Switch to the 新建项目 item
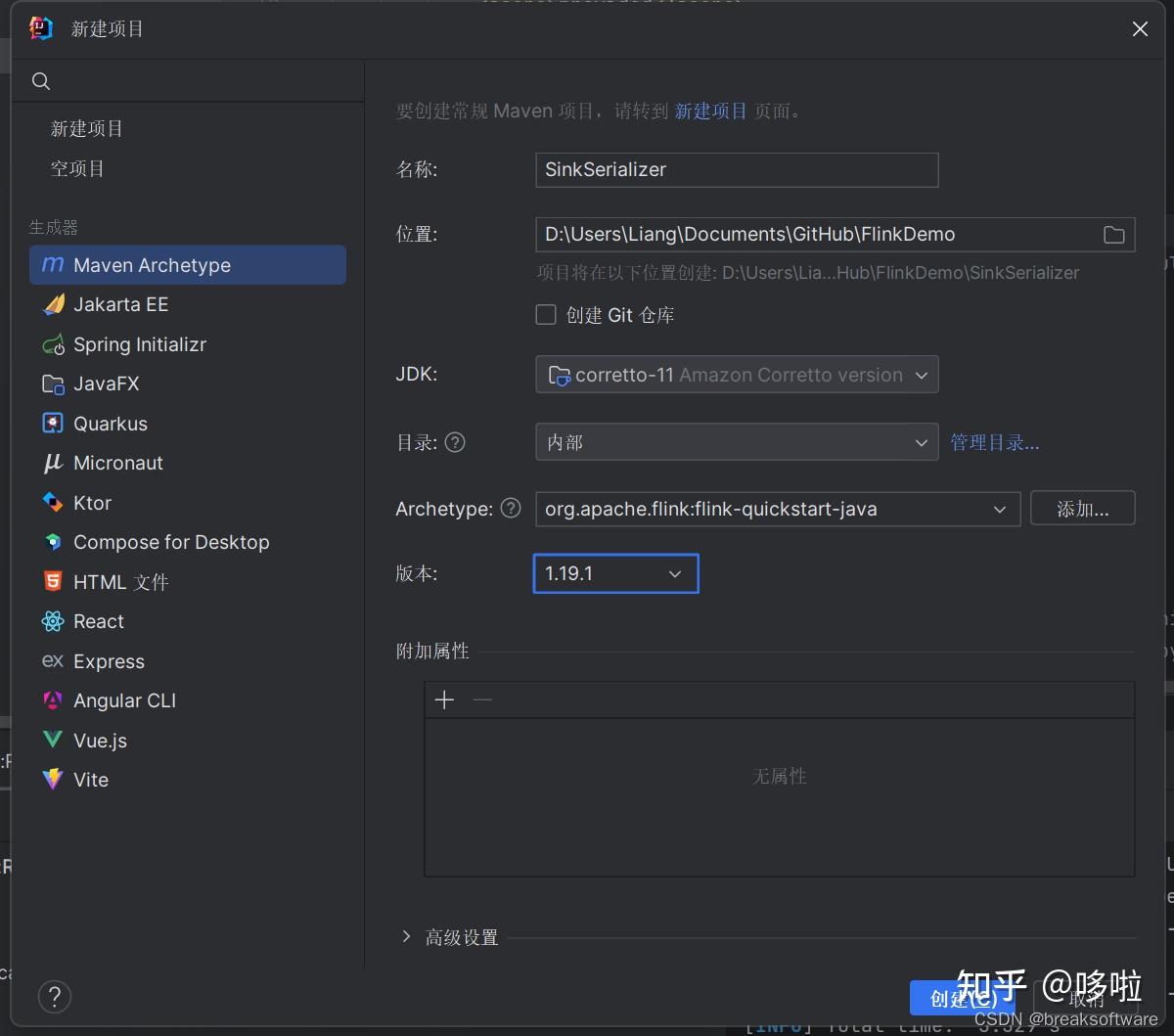 [86, 127]
